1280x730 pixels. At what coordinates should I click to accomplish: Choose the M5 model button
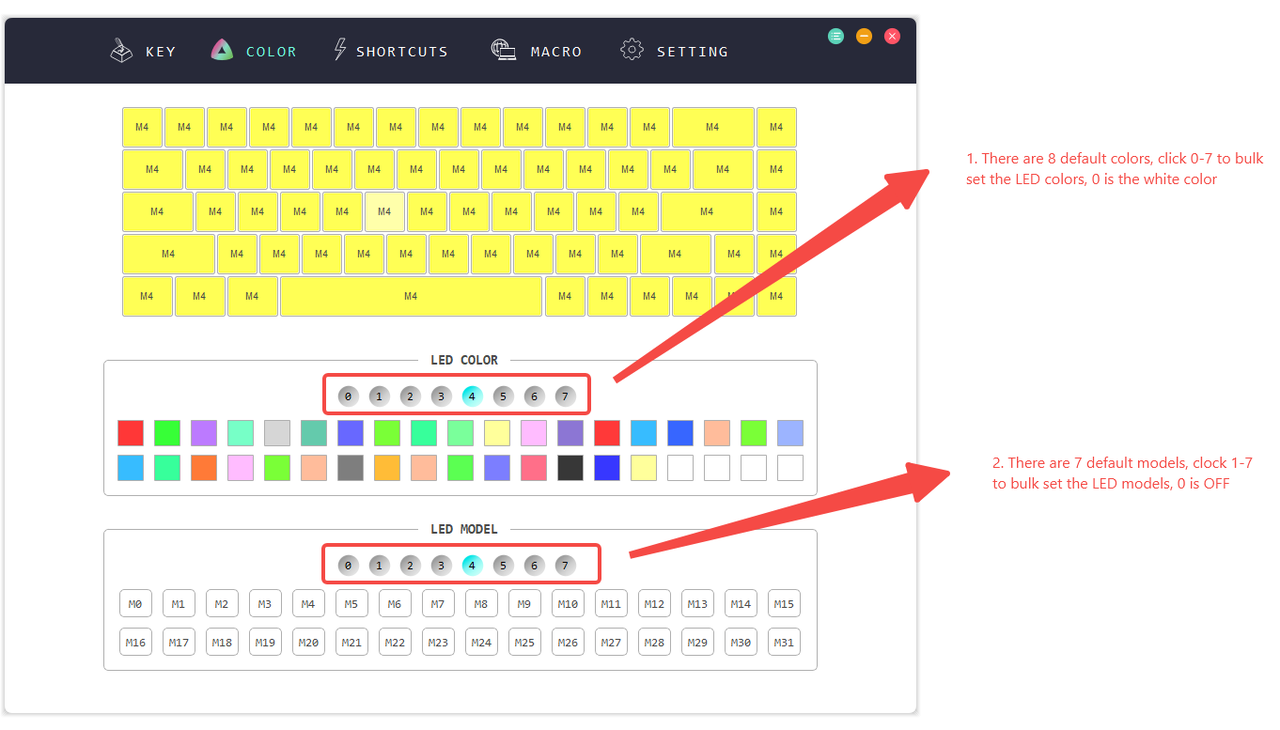point(352,604)
